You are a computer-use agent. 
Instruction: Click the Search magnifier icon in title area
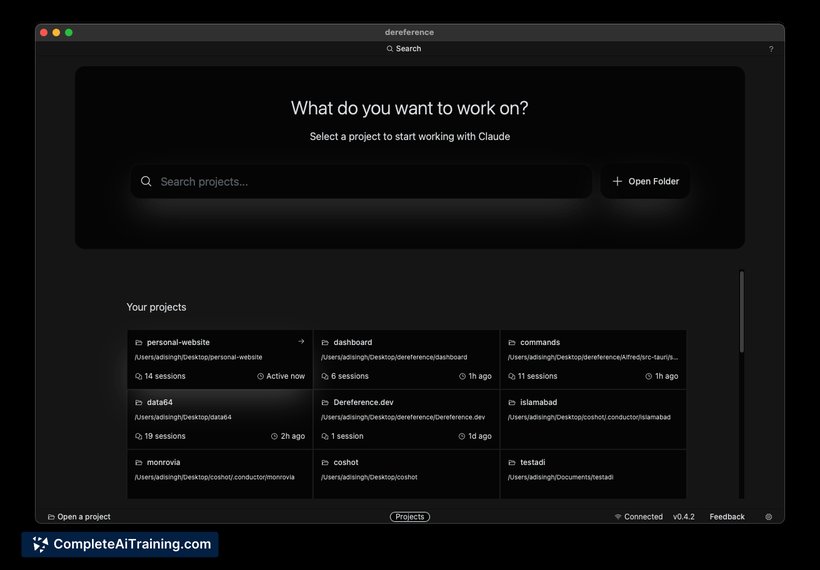[390, 49]
